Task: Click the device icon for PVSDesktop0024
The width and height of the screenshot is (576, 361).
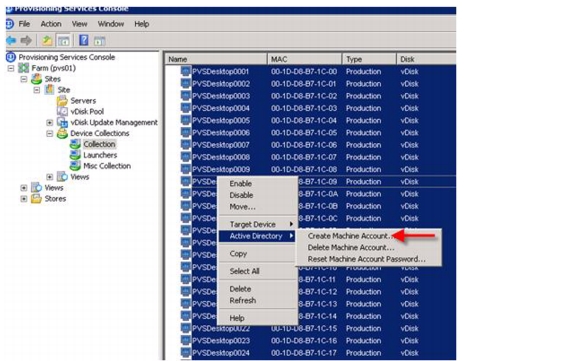Action: pos(186,353)
